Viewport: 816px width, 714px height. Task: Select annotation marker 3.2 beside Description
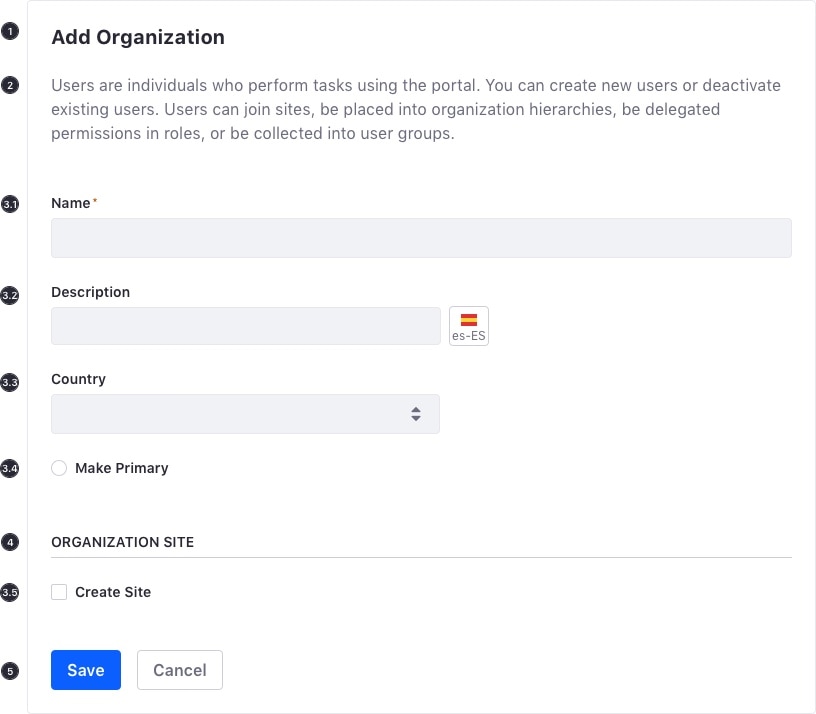[10, 296]
